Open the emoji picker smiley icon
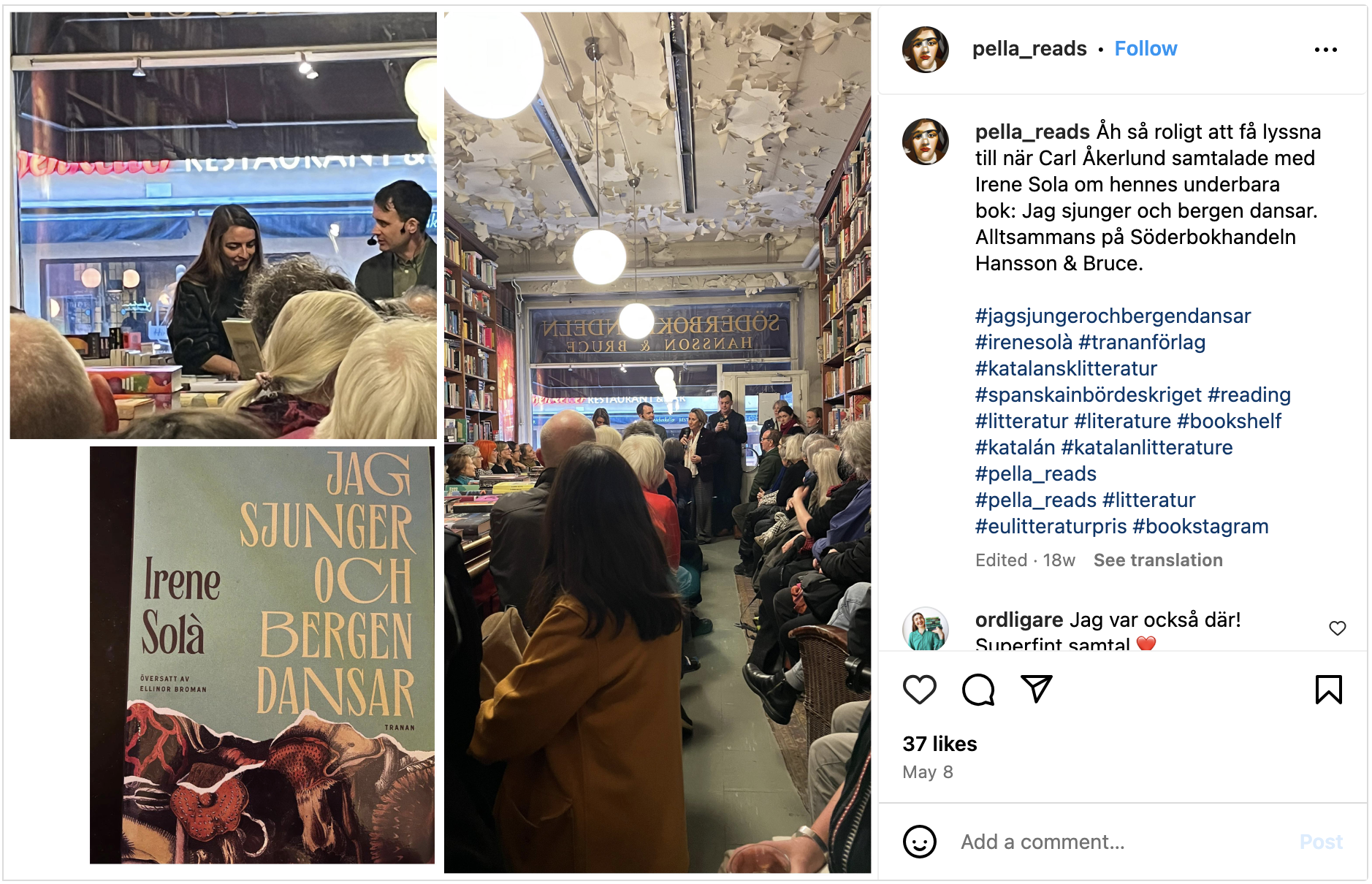This screenshot has width=1372, height=884. (x=920, y=842)
